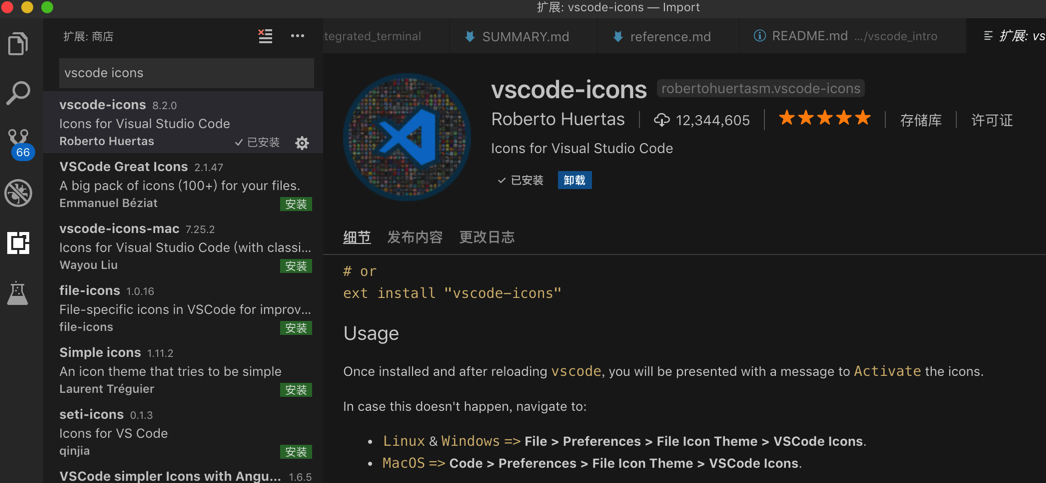Click the download count cloud icon
1046x483 pixels.
click(x=661, y=120)
